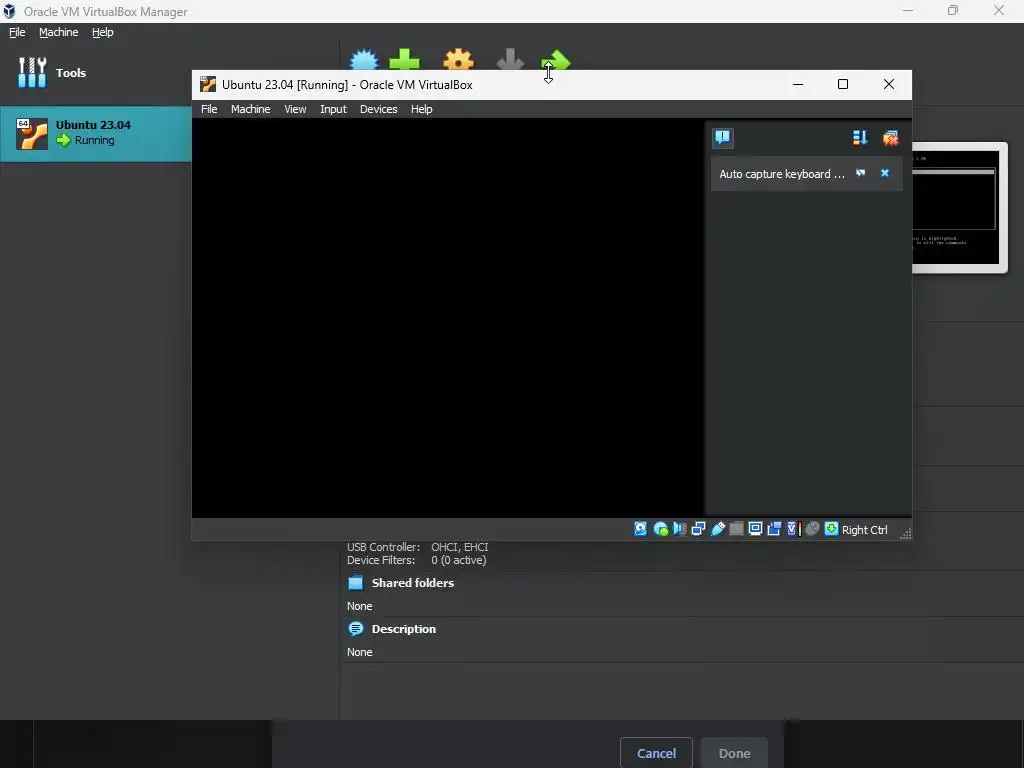Open the Input menu in VM window

pos(333,109)
